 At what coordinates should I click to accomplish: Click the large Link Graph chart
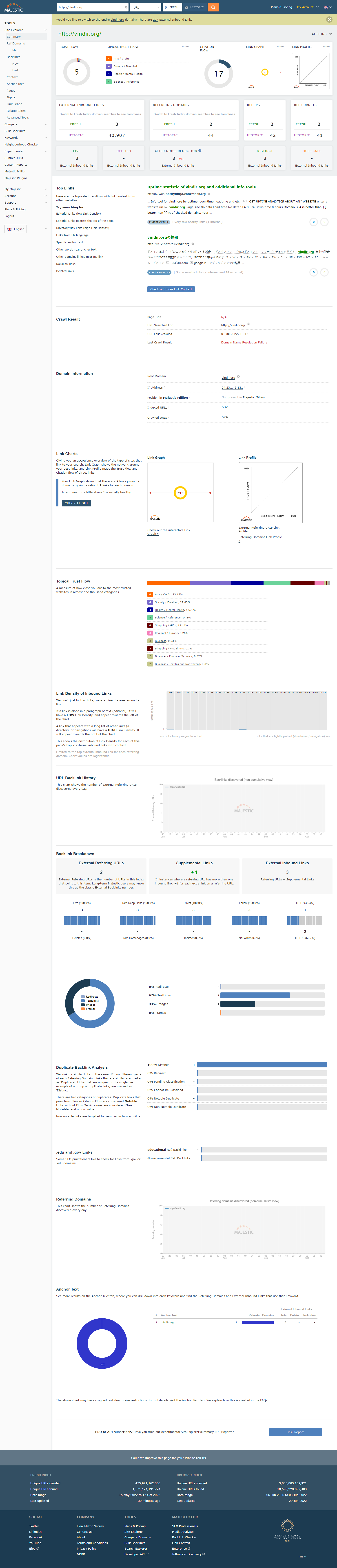tap(180, 493)
